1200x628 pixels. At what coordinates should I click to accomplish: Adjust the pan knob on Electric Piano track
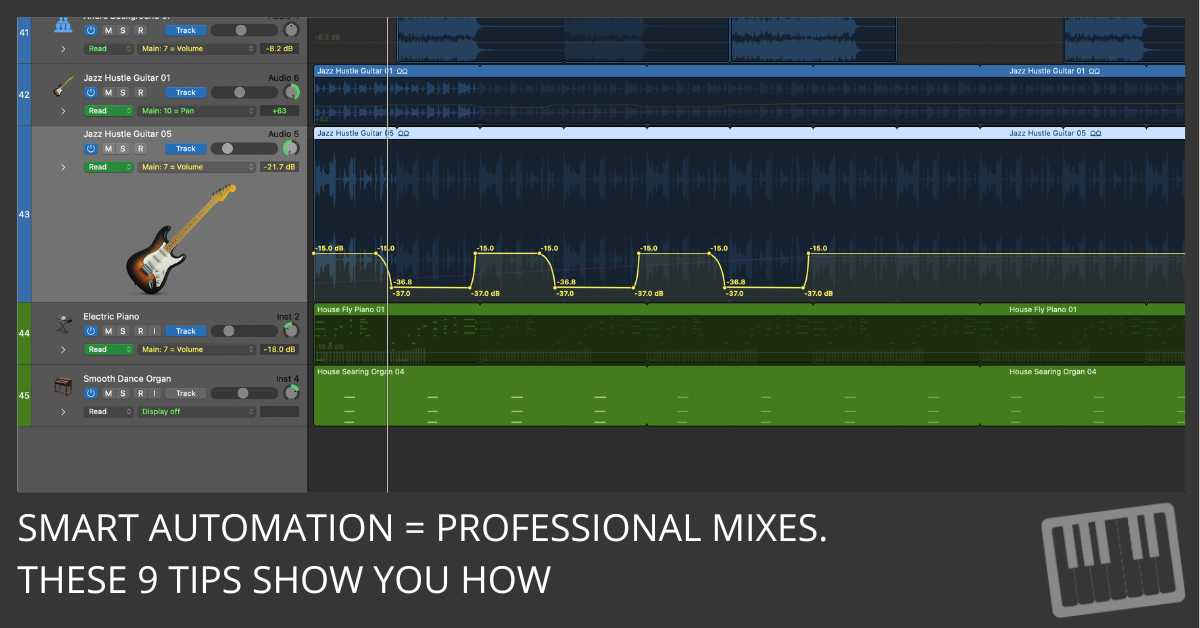tap(290, 331)
